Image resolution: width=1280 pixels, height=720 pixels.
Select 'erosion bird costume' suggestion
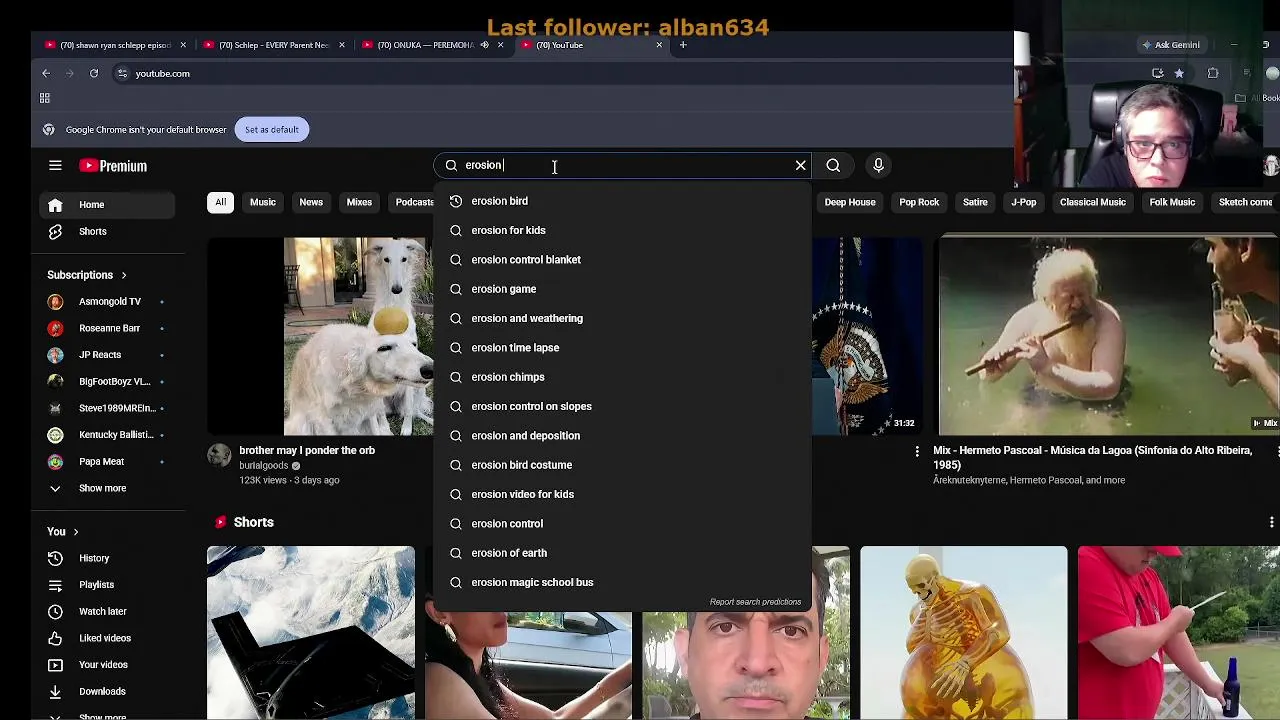[622, 465]
